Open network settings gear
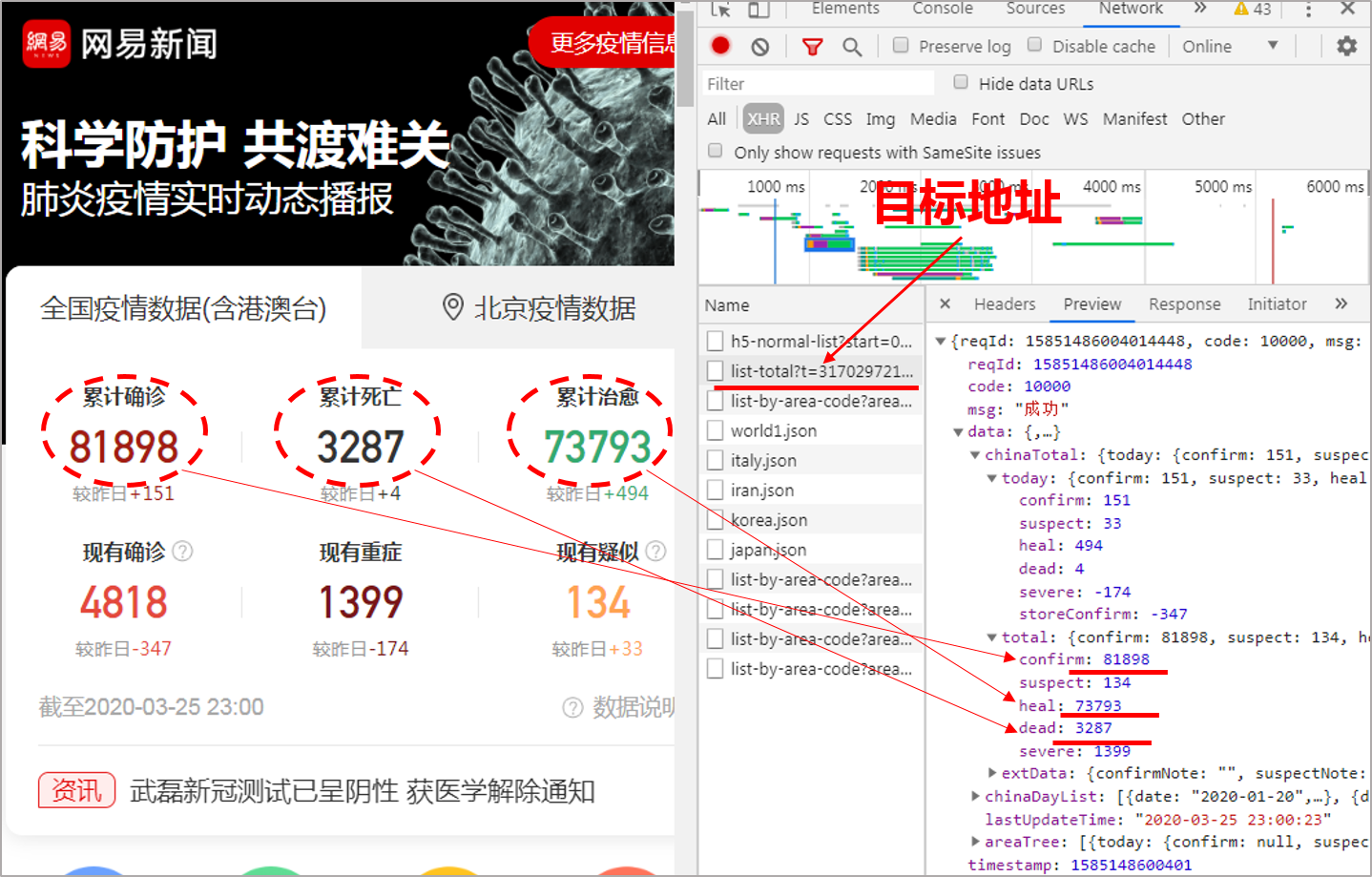Viewport: 1372px width, 877px height. point(1346,46)
